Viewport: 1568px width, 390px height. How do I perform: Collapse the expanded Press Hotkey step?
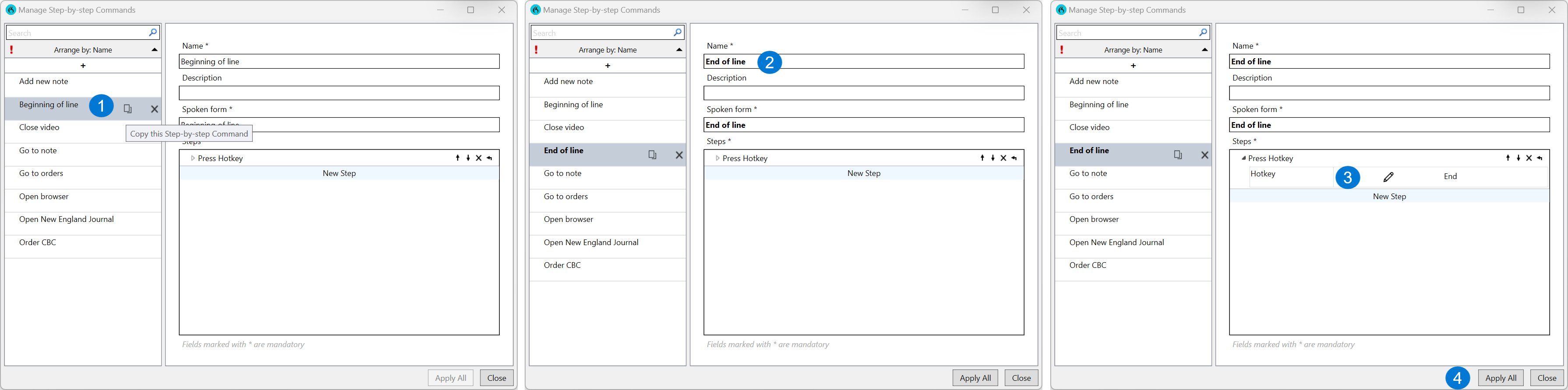coord(1243,158)
